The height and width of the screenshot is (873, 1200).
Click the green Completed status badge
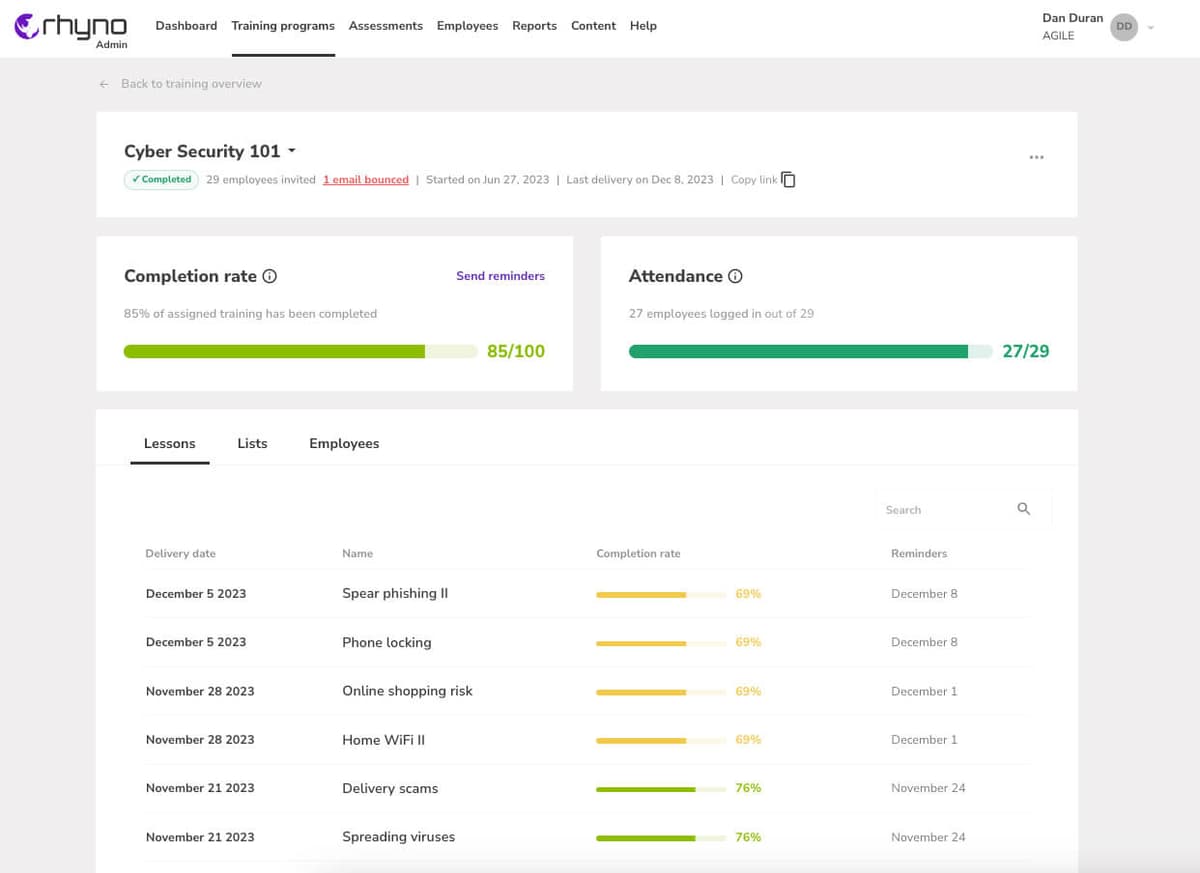[x=161, y=180]
